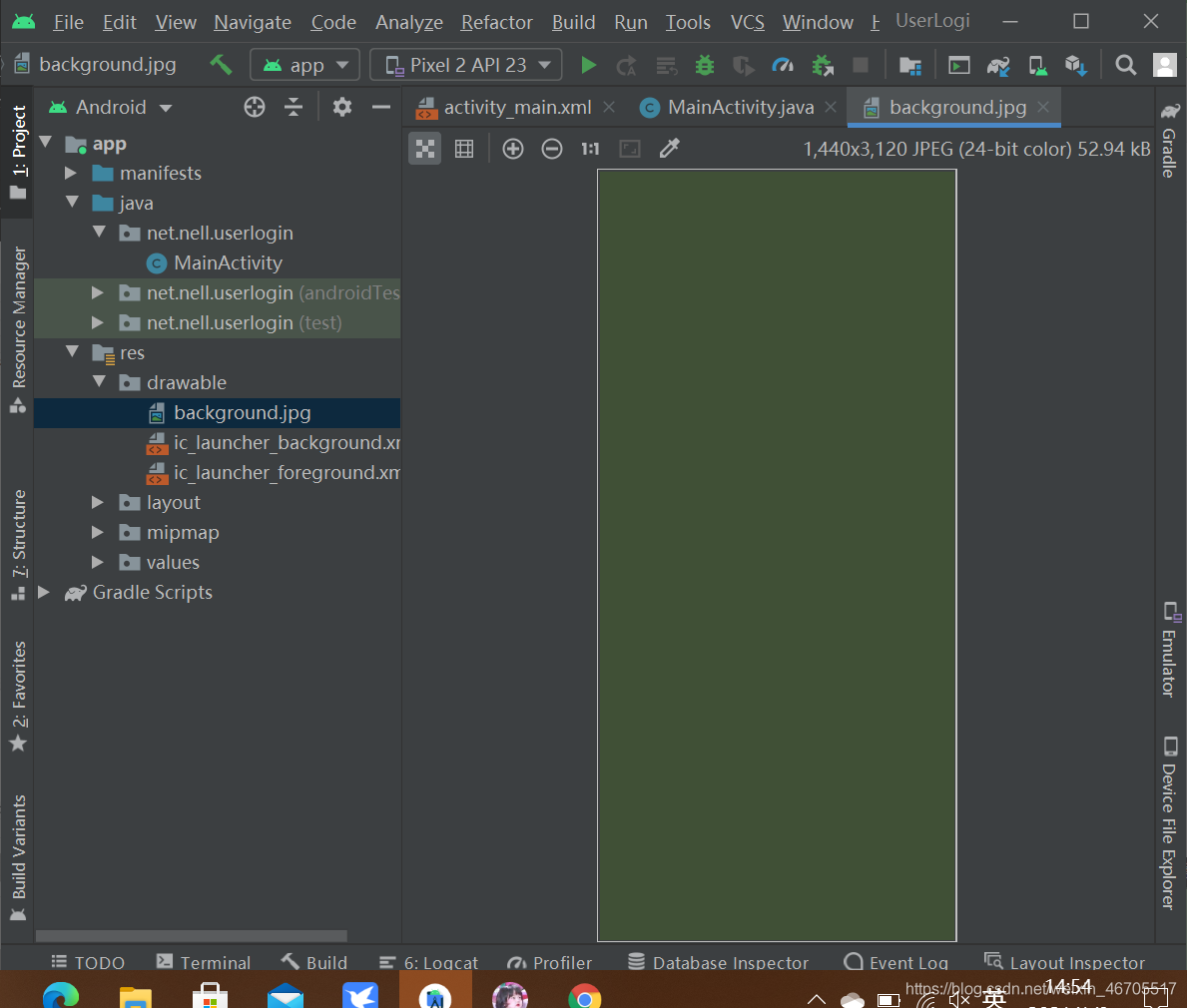
Task: Switch to the MainActivity.java tab
Action: pyautogui.click(x=740, y=108)
